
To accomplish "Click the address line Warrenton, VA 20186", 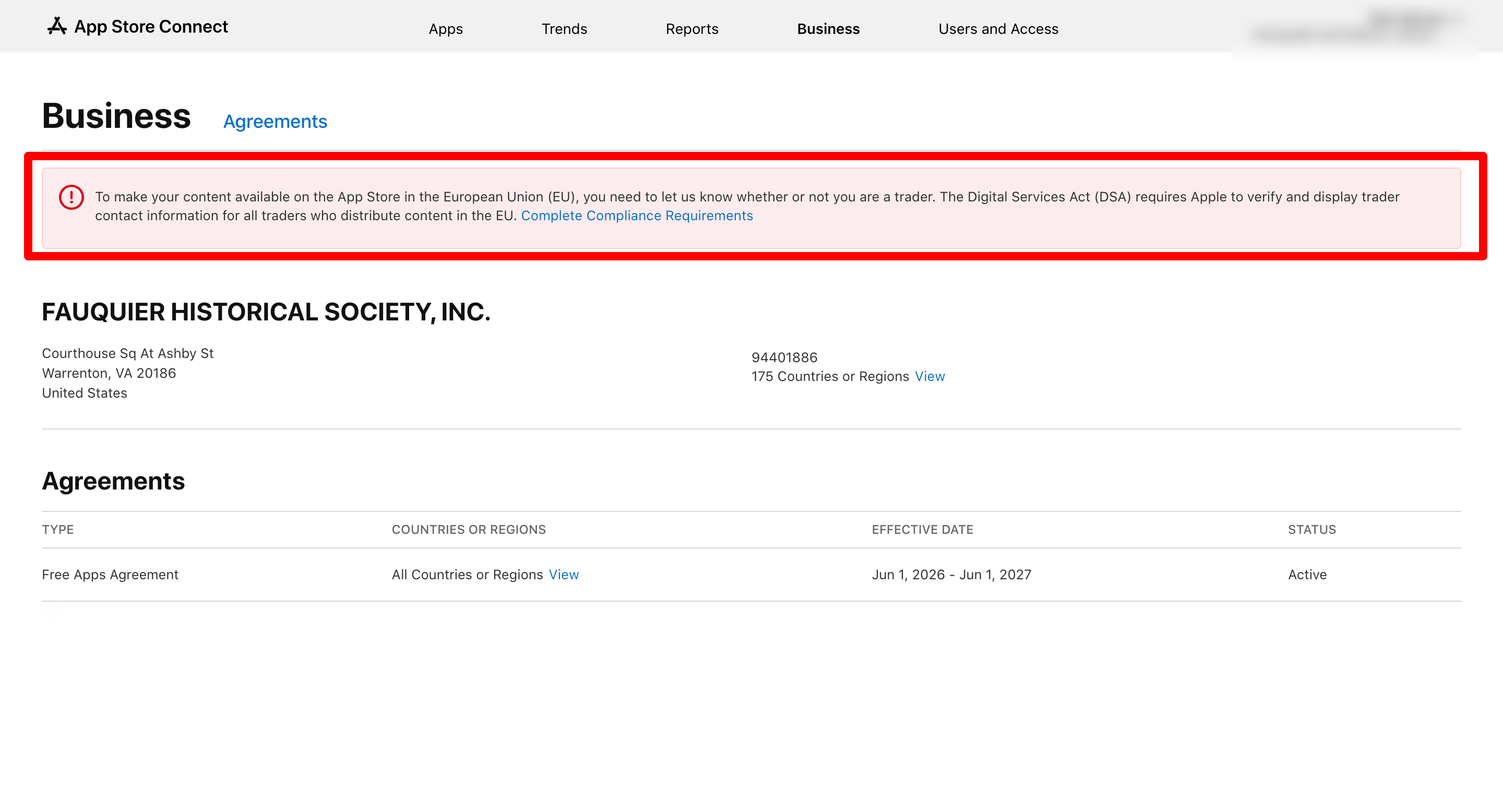I will (x=109, y=373).
